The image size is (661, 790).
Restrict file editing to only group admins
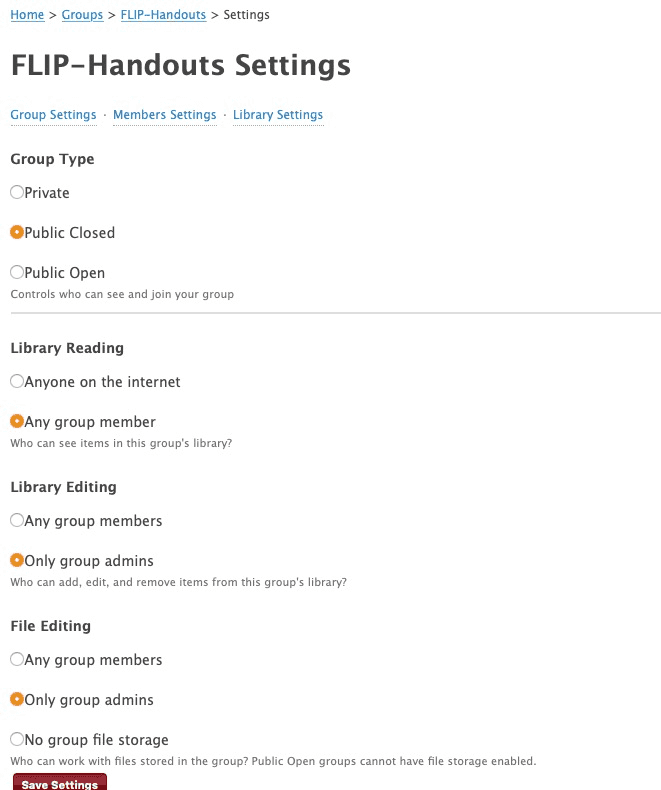pyautogui.click(x=17, y=699)
